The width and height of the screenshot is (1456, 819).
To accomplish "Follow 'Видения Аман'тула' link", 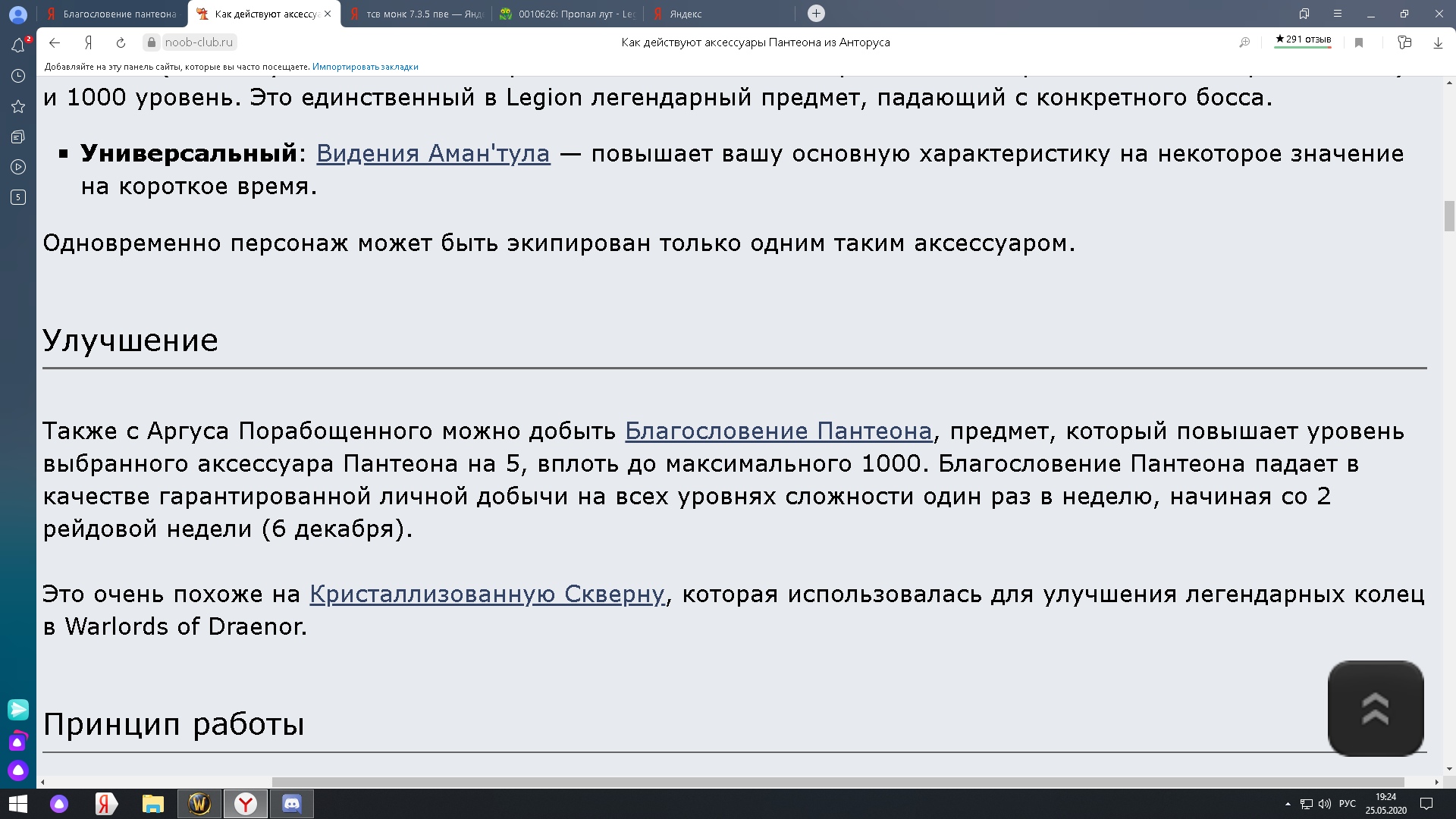I will pyautogui.click(x=432, y=153).
